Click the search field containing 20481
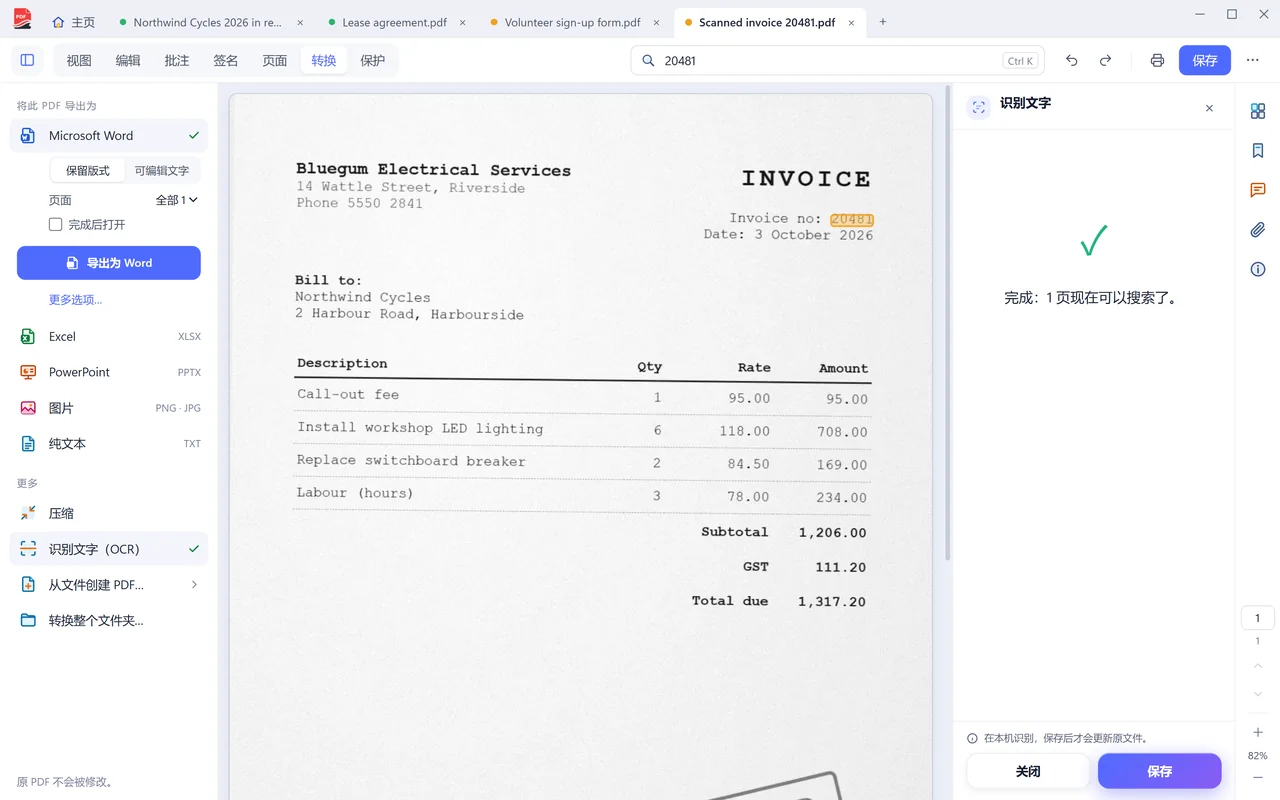1280x800 pixels. (837, 60)
